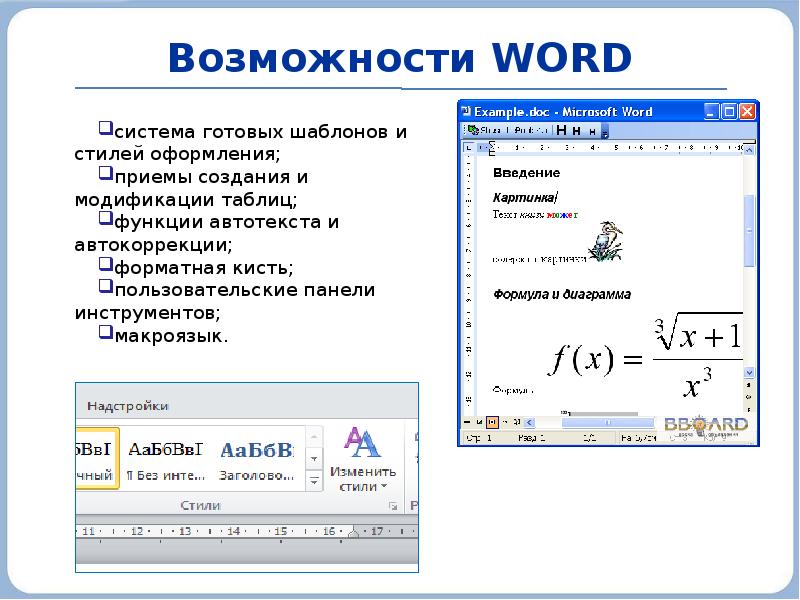Click the vertical scrollbar thumb in Word
This screenshot has width=800, height=600.
(x=749, y=231)
